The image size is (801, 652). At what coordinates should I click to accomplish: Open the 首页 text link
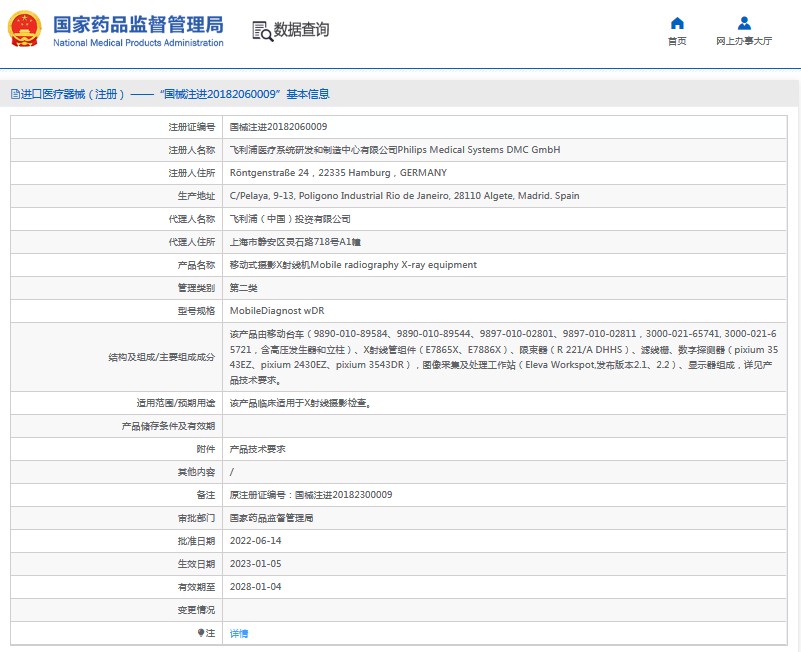pyautogui.click(x=677, y=41)
